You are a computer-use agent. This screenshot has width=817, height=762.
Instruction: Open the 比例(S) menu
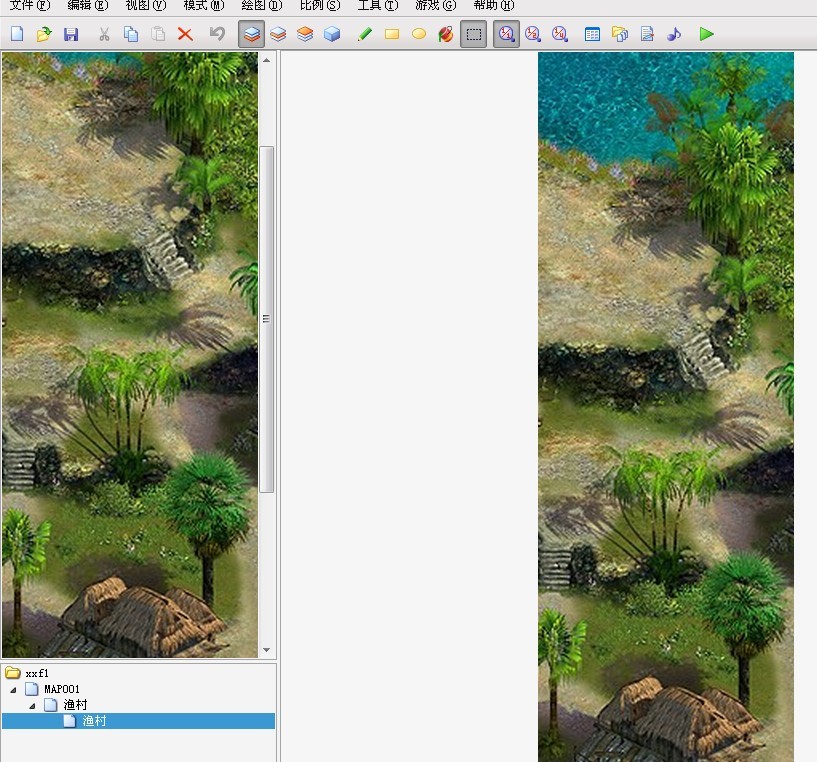320,6
